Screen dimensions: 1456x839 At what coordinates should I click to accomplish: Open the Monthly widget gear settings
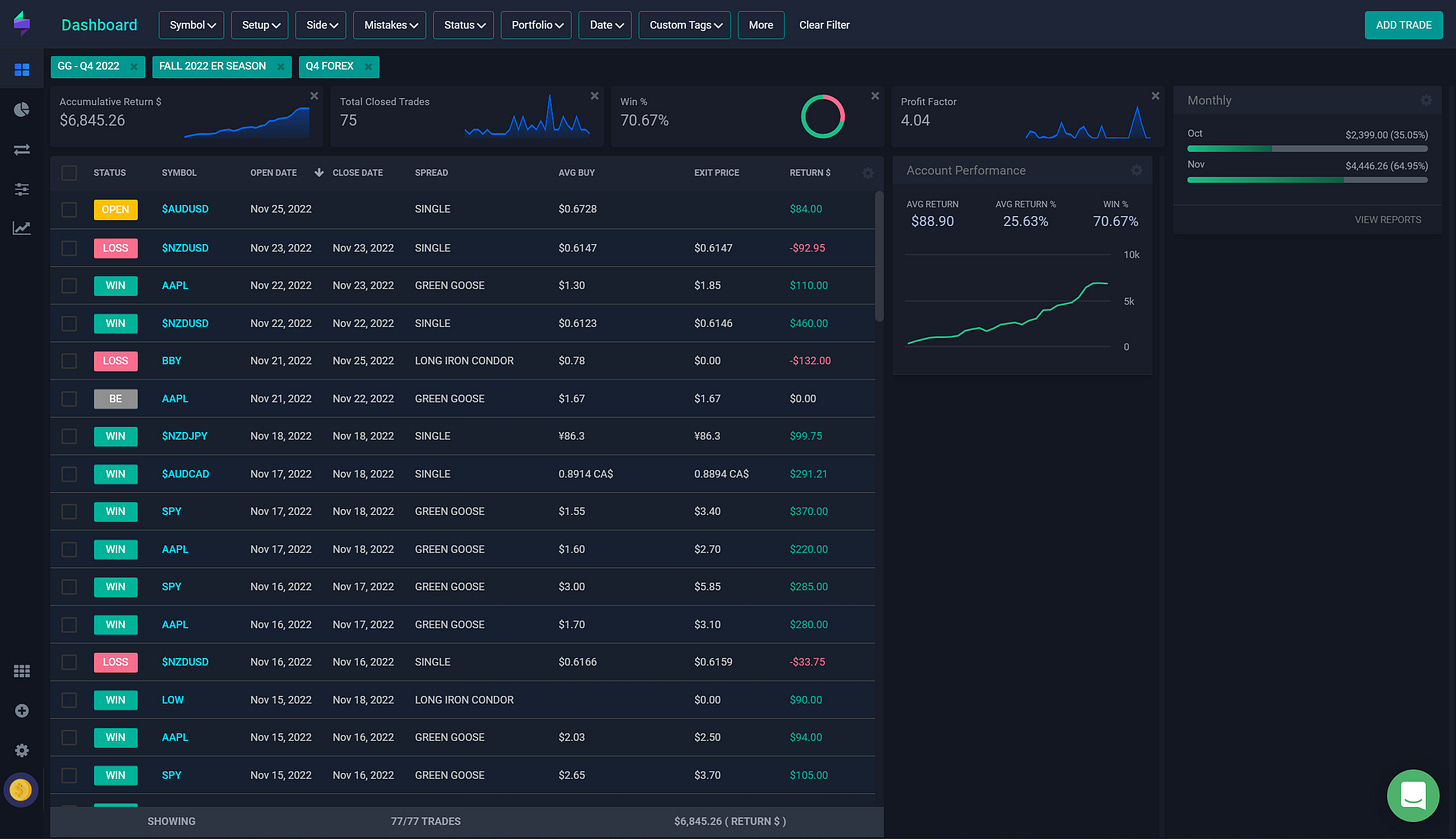coord(1426,100)
